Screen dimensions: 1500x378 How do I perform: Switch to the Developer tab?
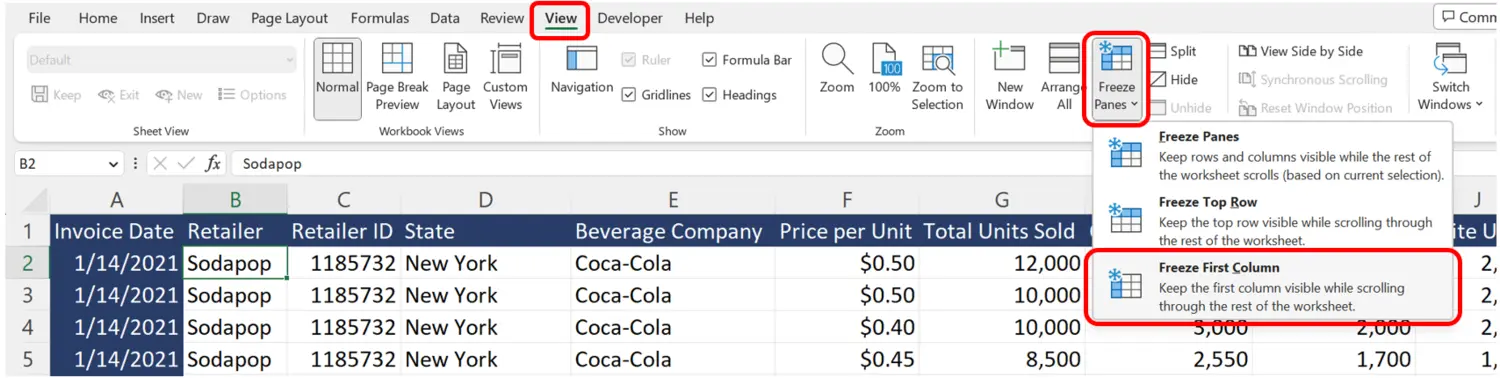click(x=630, y=18)
